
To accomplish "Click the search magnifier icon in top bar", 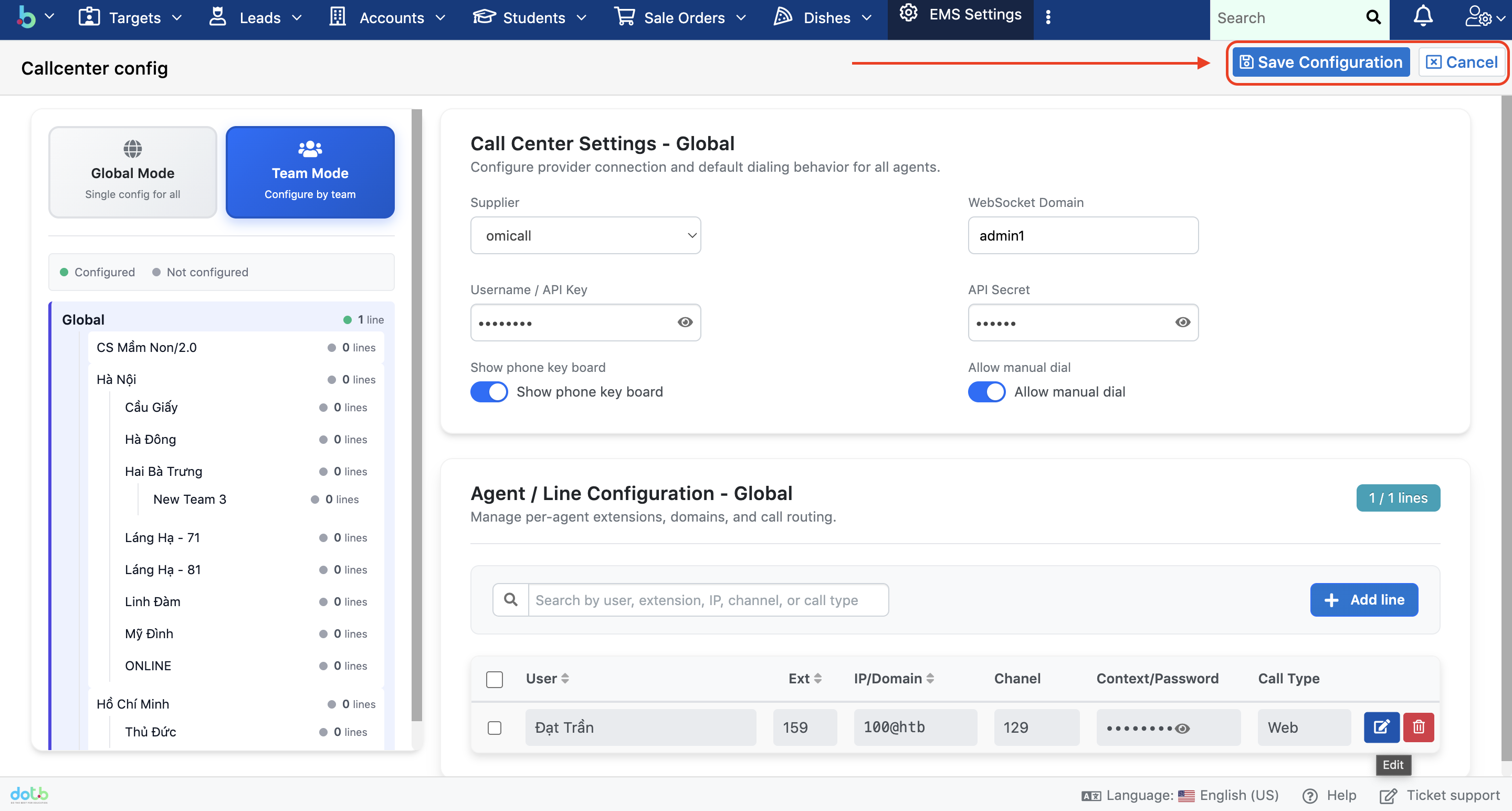I will pyautogui.click(x=1373, y=18).
